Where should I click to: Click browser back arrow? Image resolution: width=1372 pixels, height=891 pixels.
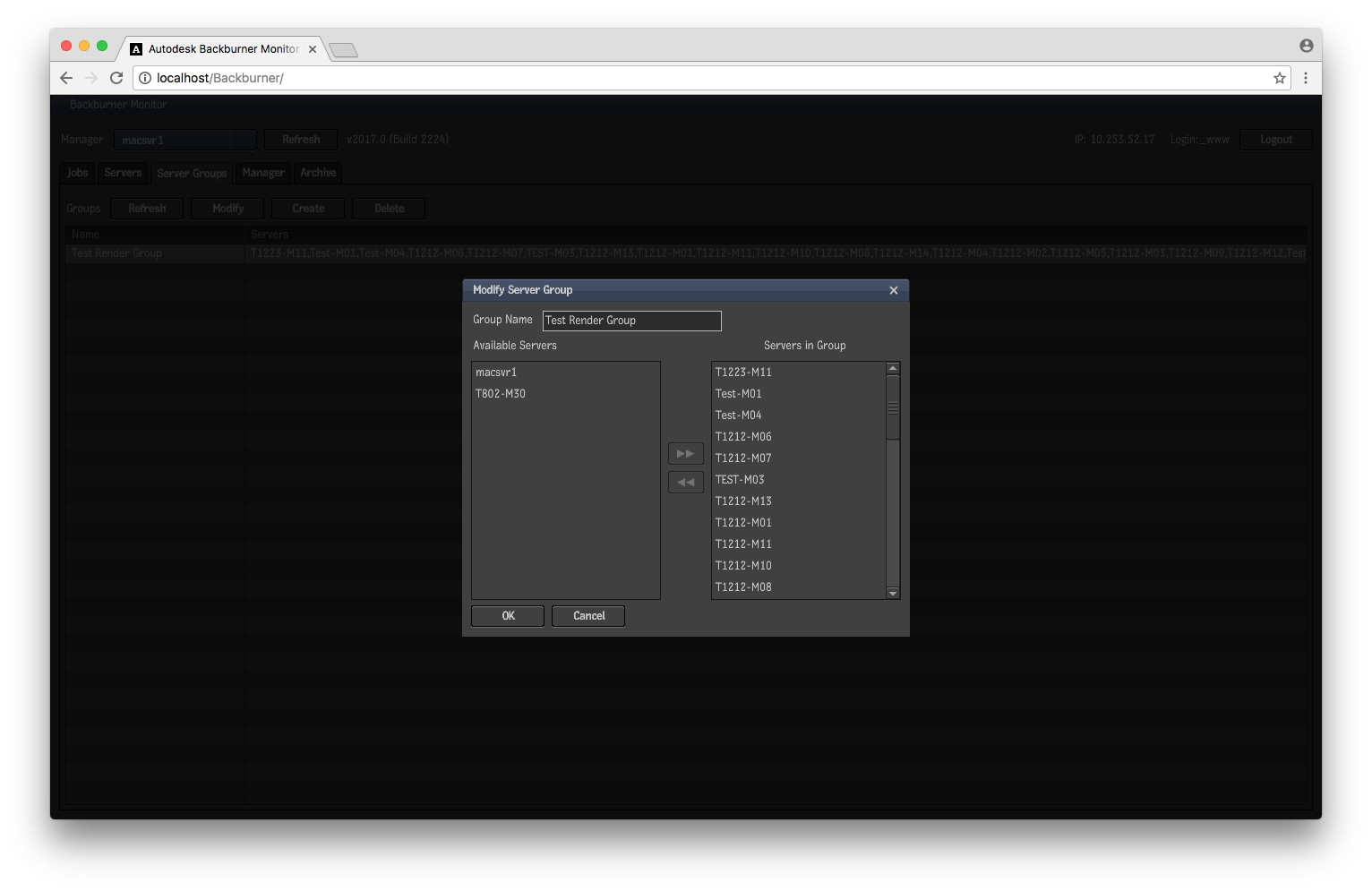coord(66,78)
